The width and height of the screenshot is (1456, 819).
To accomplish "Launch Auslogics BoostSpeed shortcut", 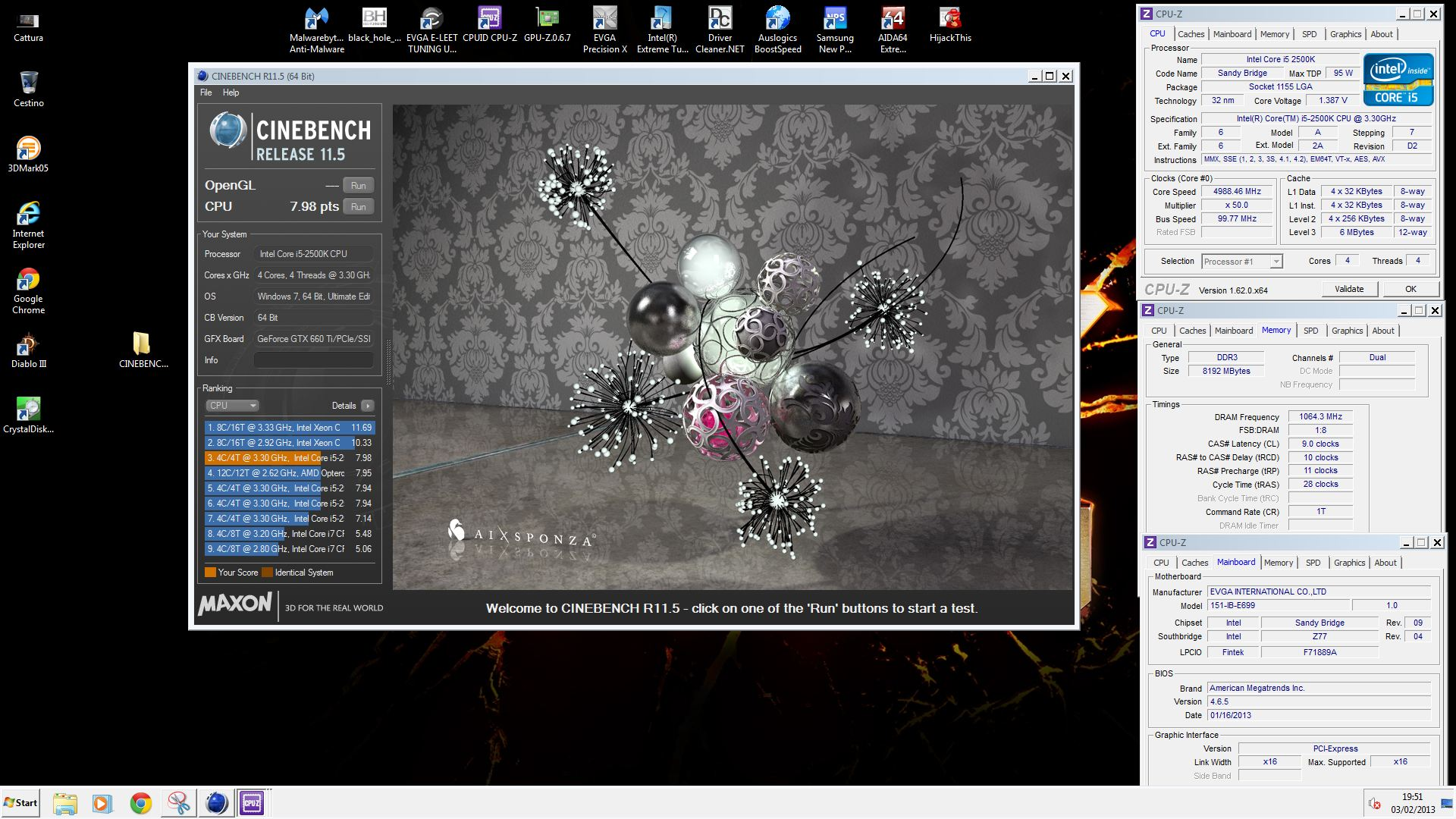I will point(778,30).
